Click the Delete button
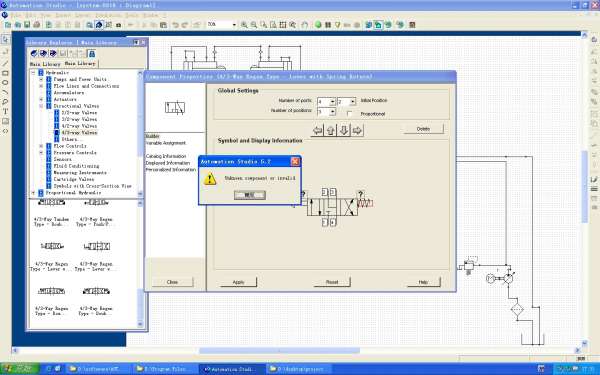Screen dimensions: 600x375 [424, 129]
